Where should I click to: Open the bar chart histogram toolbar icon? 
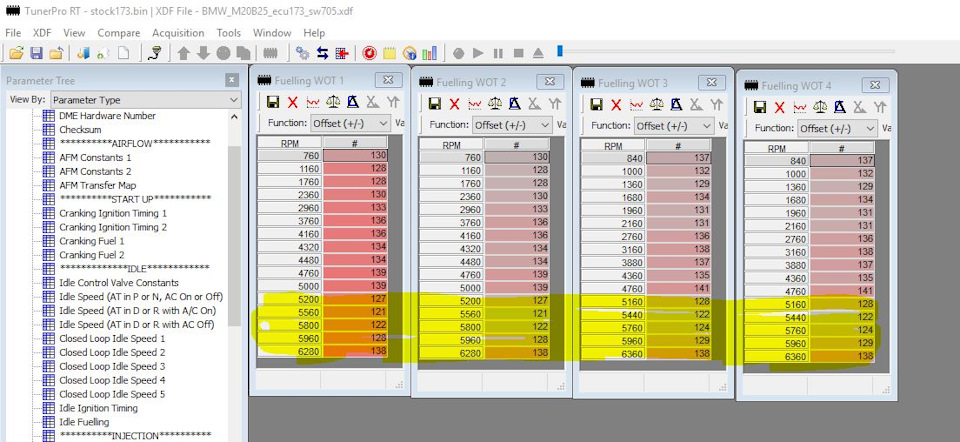pyautogui.click(x=430, y=53)
